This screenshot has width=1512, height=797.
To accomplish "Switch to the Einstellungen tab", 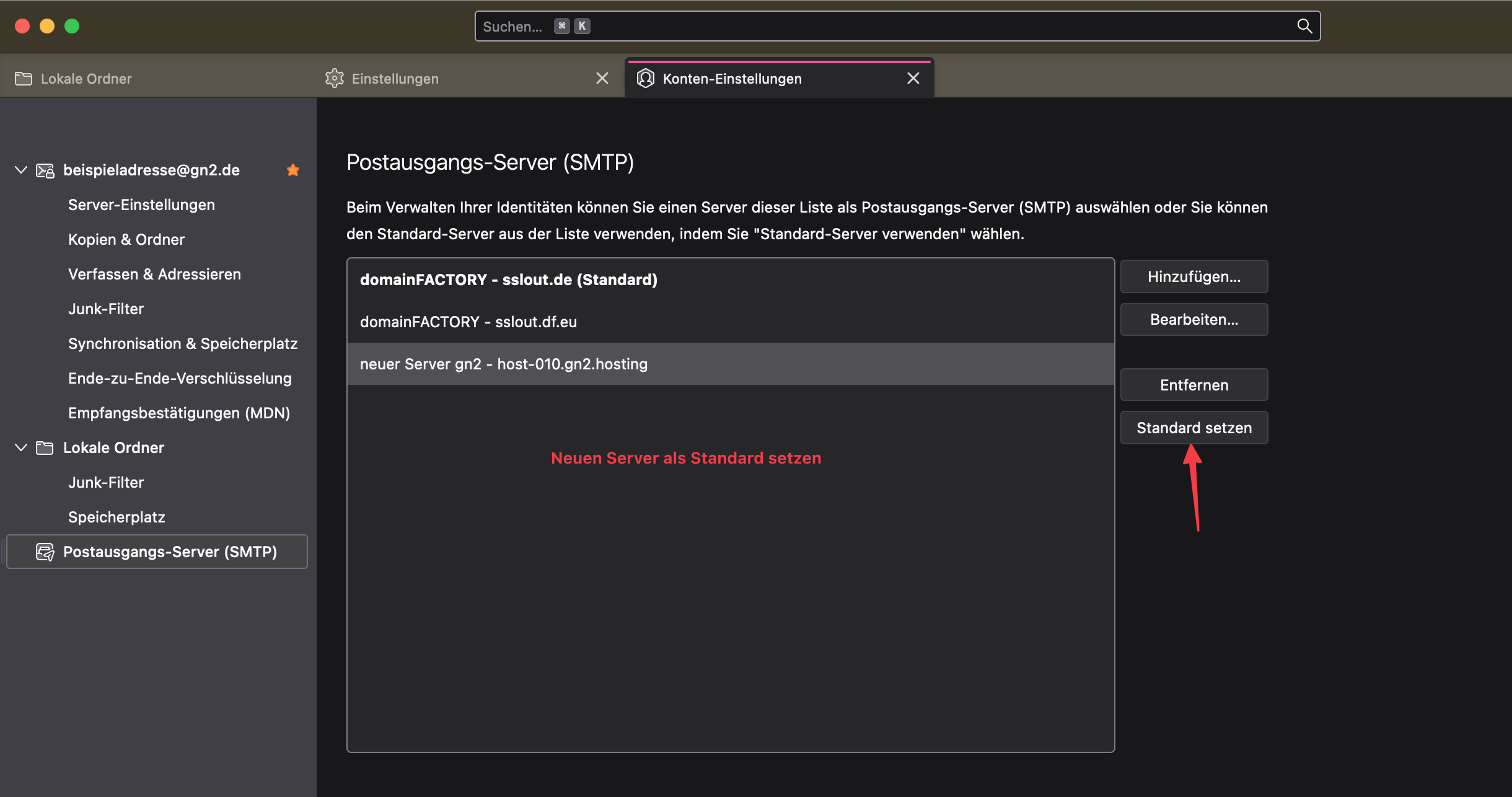I will point(468,79).
